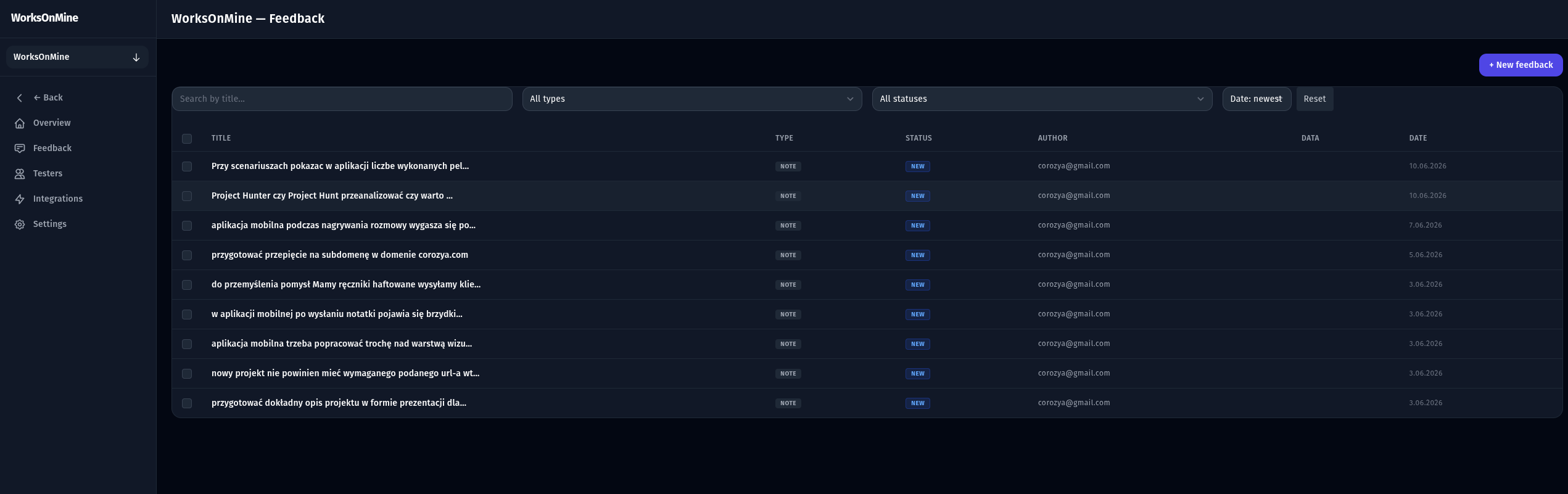Click the Feedback speech bubble icon
This screenshot has height=494, width=1568.
coord(20,149)
